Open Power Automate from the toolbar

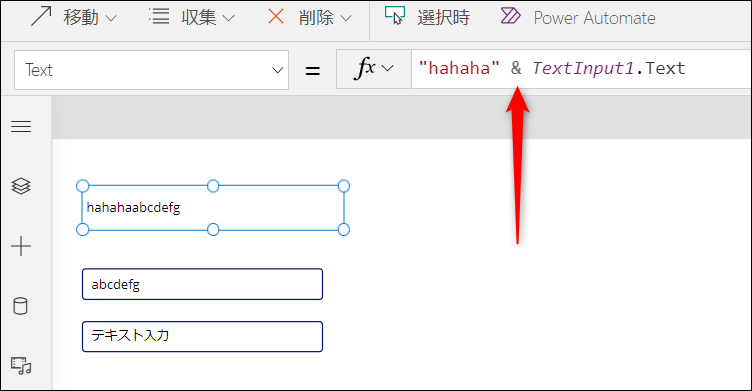click(578, 18)
